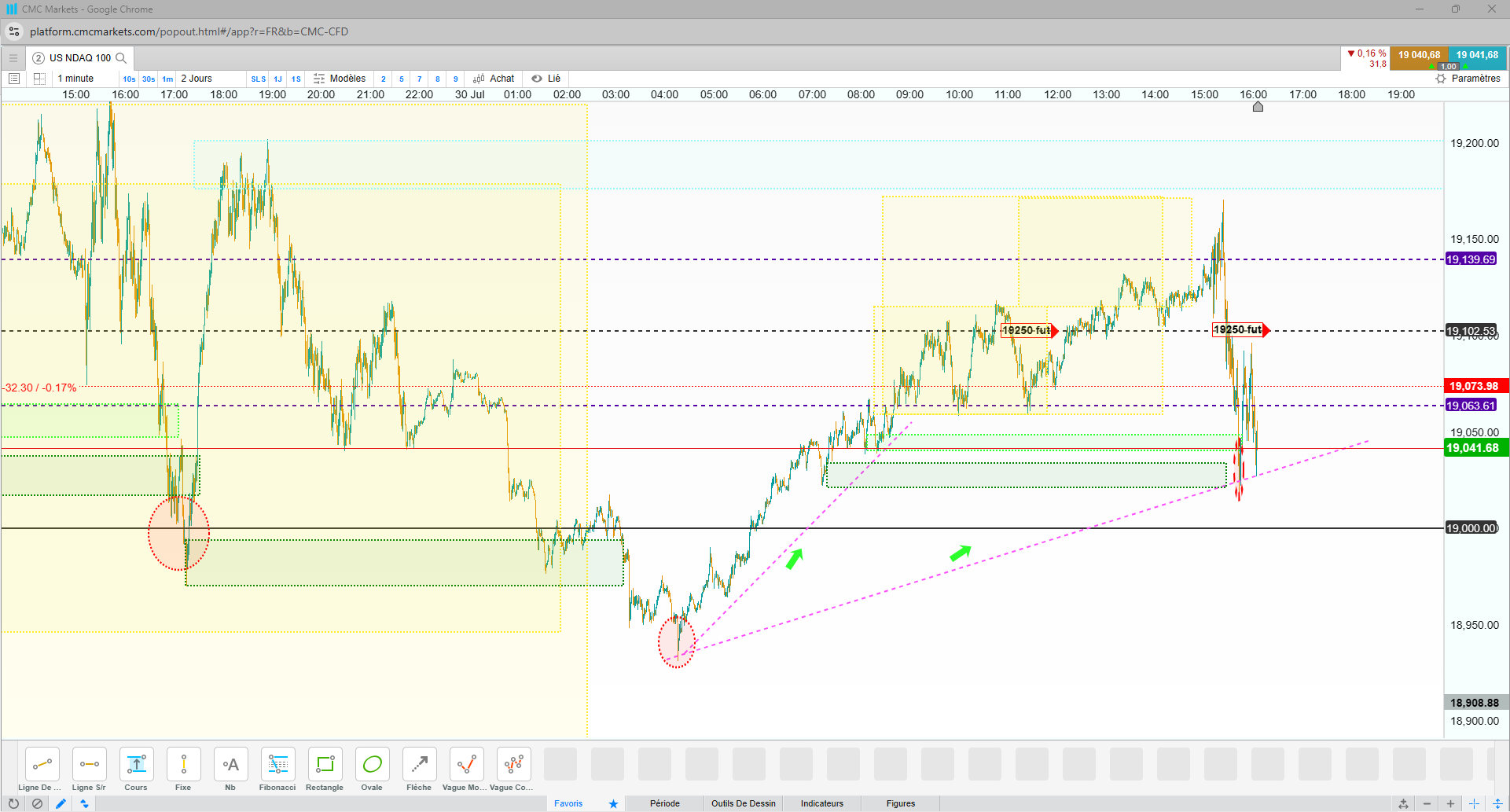Image resolution: width=1510 pixels, height=812 pixels.
Task: Select the Fibonacci drawing tool
Action: tap(277, 770)
